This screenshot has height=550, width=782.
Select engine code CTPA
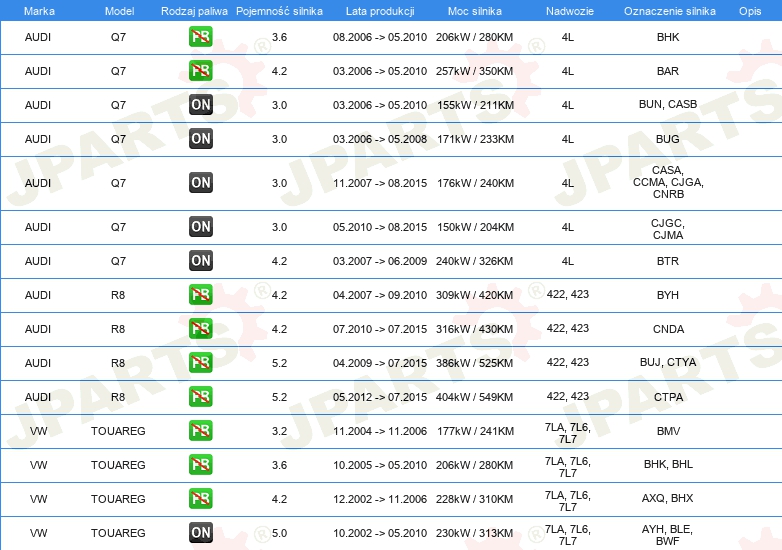[x=668, y=397]
